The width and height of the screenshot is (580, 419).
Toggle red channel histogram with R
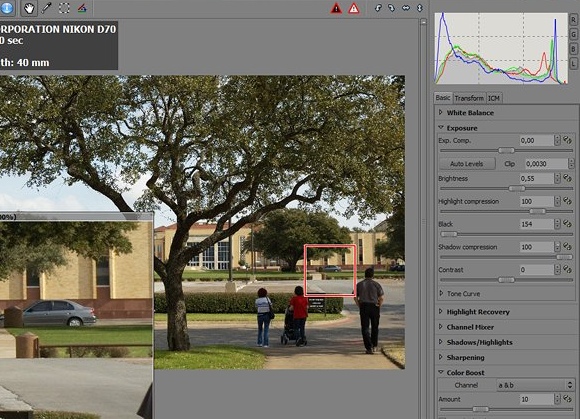coord(573,20)
